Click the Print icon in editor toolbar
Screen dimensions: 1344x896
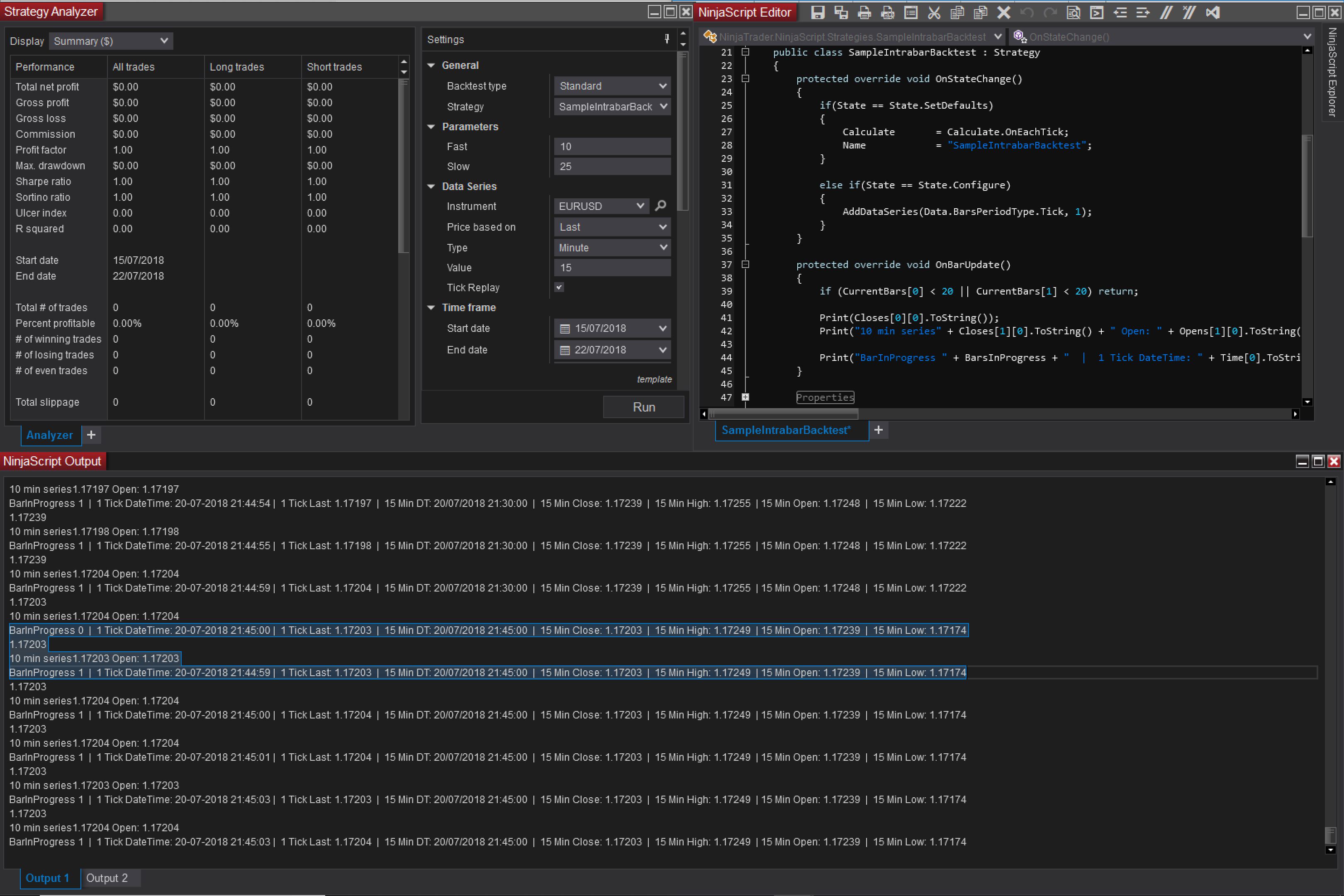864,12
